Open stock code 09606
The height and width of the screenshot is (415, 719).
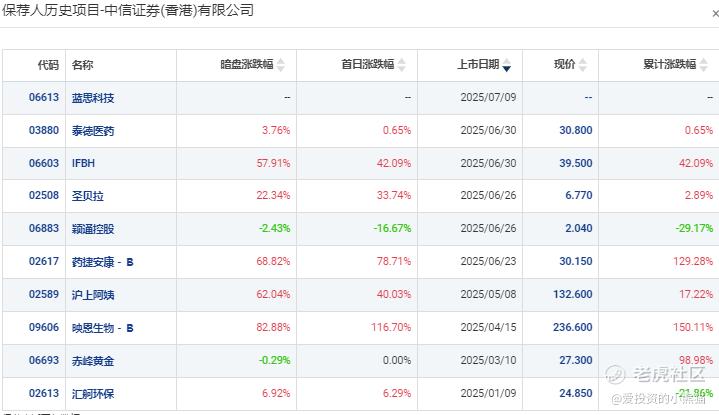coord(44,327)
